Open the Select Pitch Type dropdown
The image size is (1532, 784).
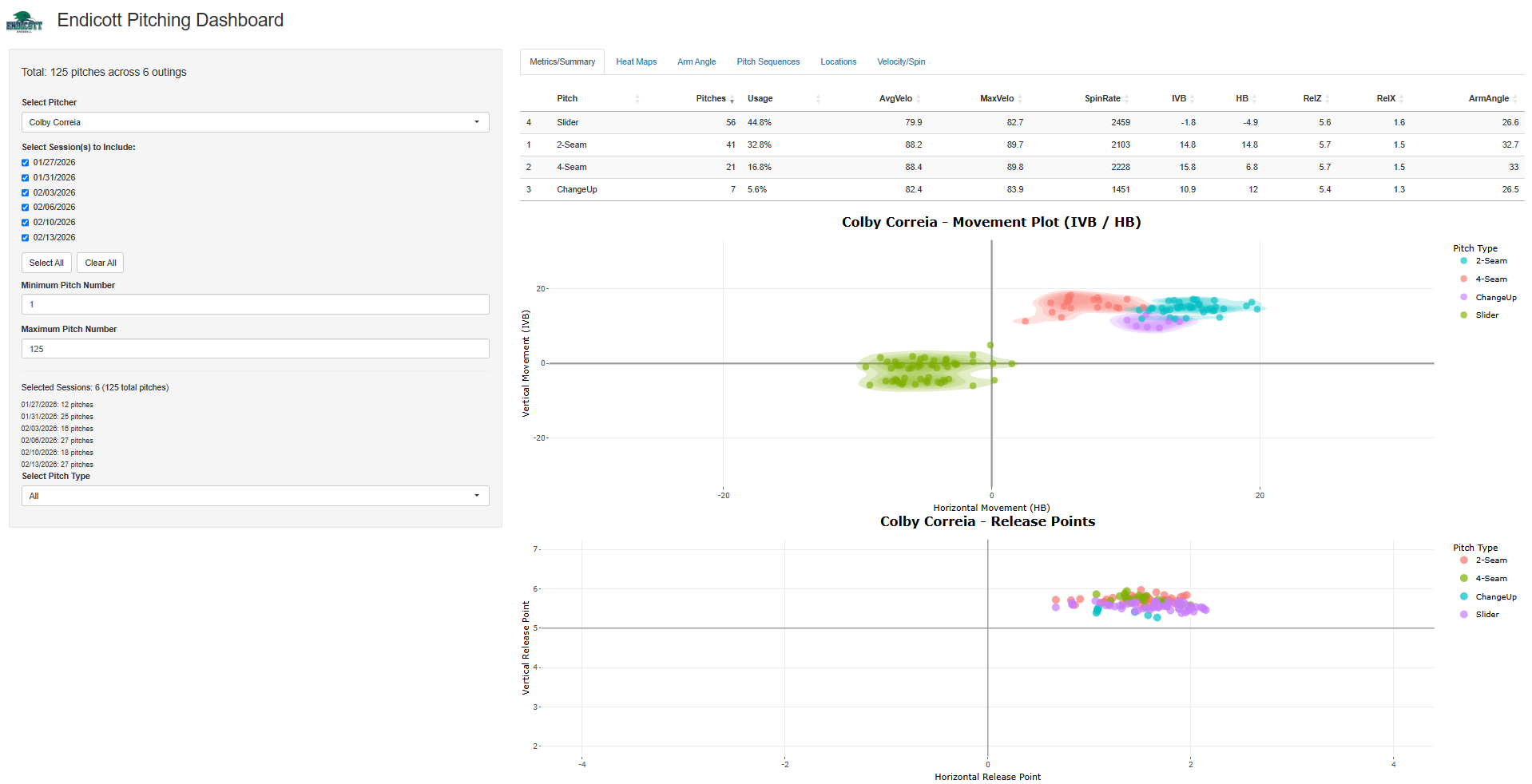pos(255,496)
